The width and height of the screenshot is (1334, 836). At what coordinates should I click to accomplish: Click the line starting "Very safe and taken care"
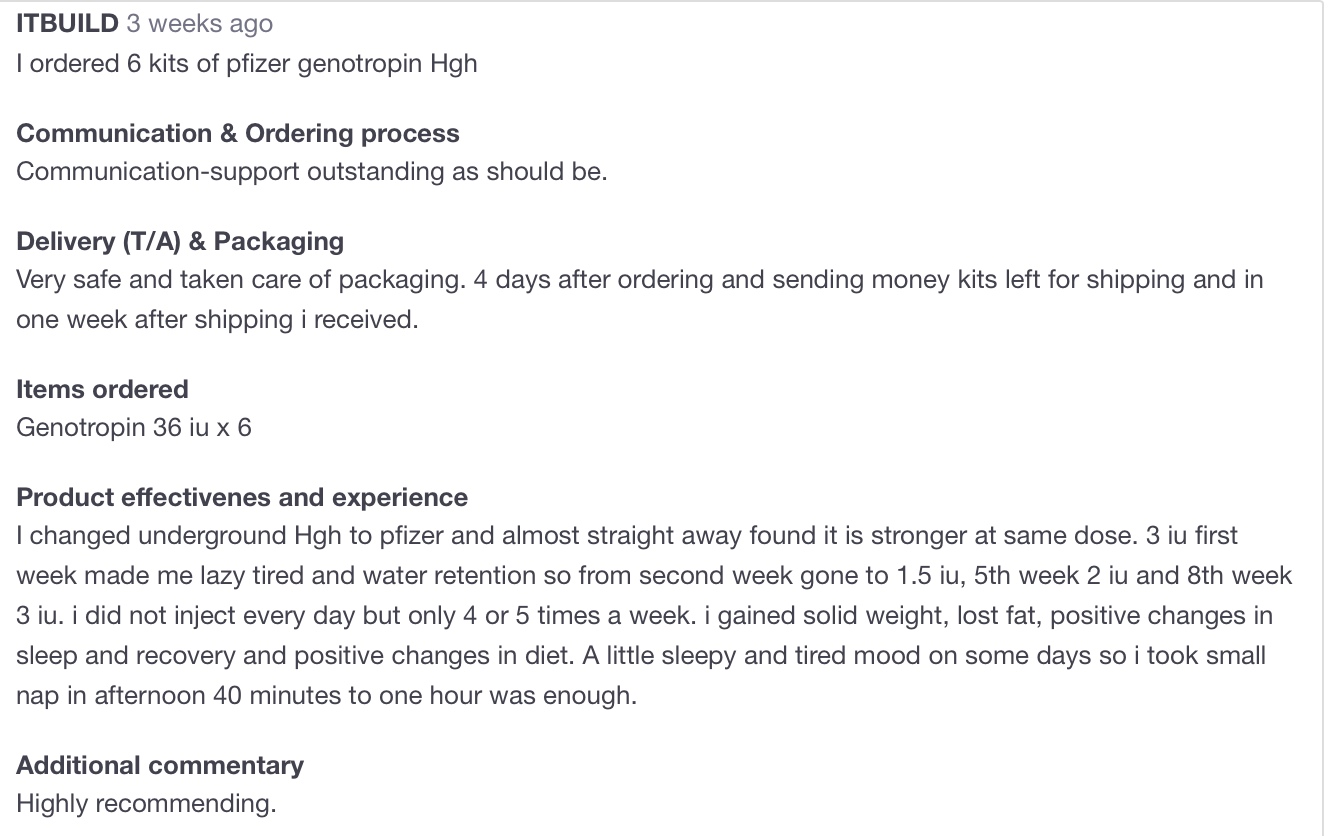[x=639, y=279]
